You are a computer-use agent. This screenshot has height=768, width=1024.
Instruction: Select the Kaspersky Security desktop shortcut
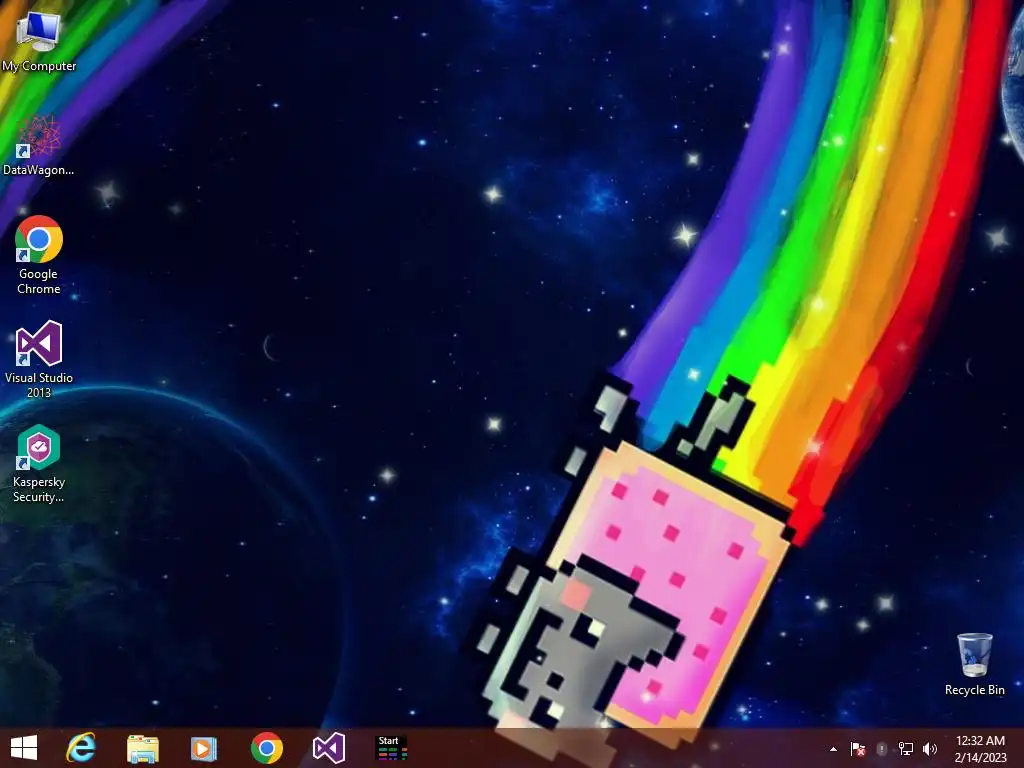[x=39, y=464]
